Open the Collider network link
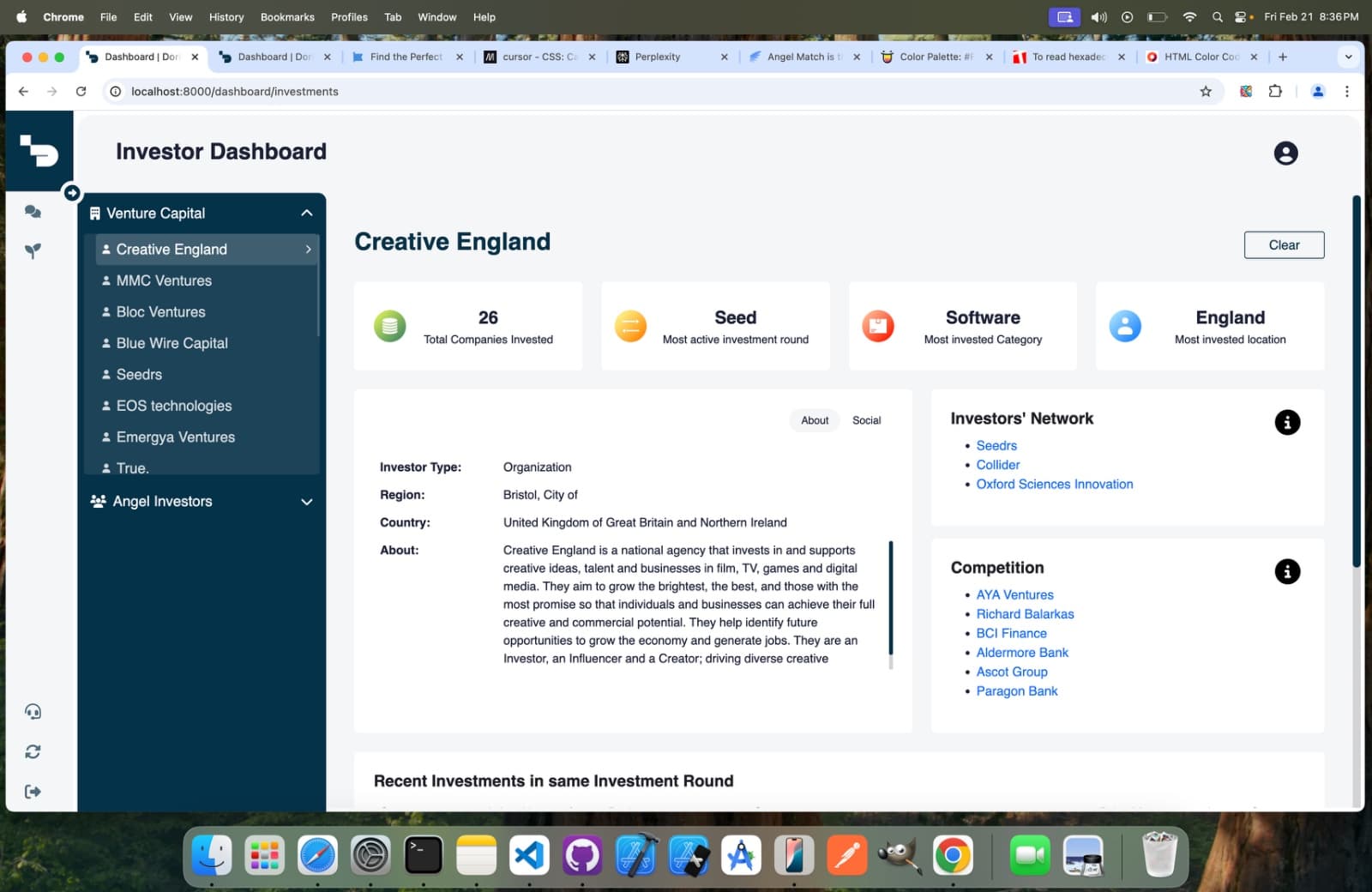 pyautogui.click(x=998, y=465)
